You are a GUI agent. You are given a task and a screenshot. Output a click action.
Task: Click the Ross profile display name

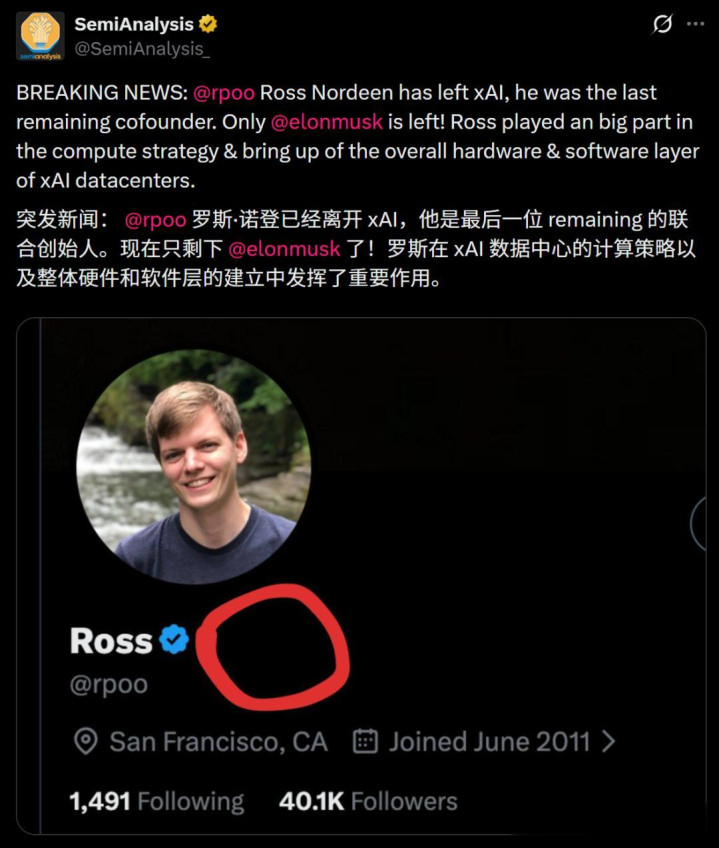tap(111, 641)
